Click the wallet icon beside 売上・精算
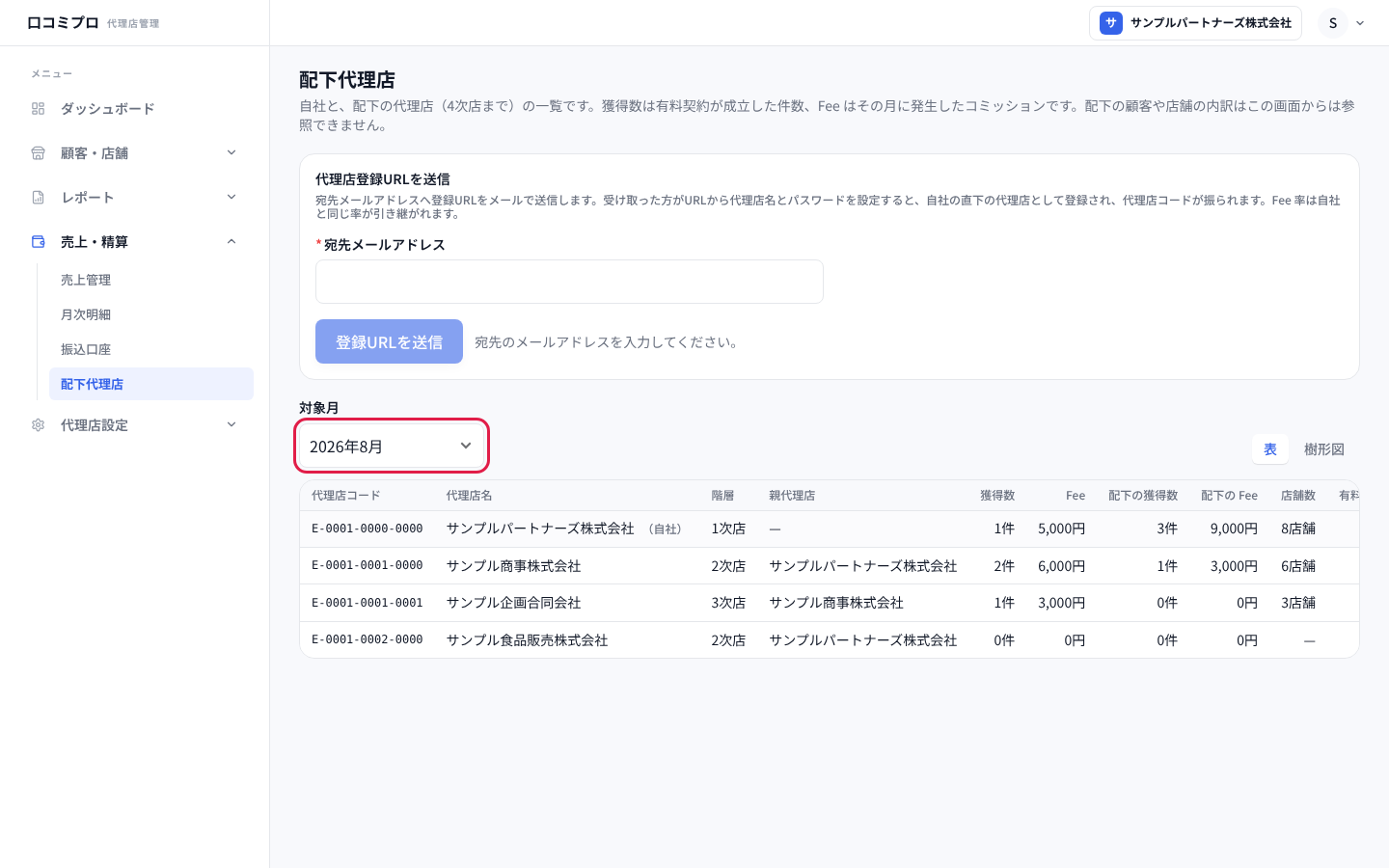1389x868 pixels. [x=39, y=242]
